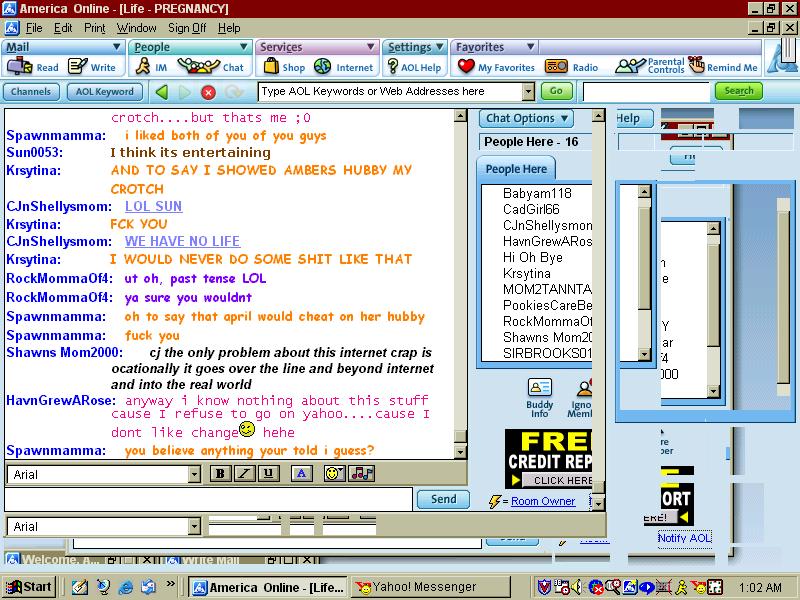Open the address bar history dropdown
Screen dimensions: 800x600
point(528,92)
